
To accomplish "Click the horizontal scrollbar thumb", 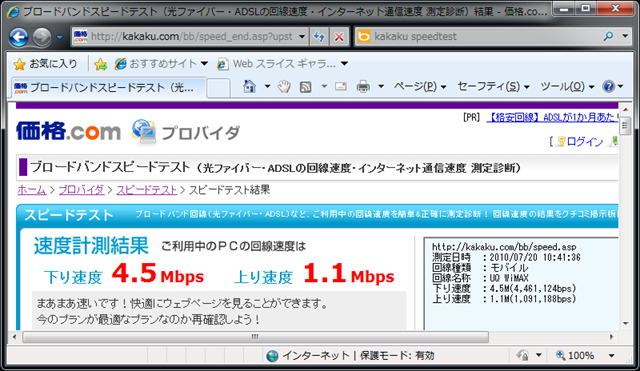I will coord(256,337).
